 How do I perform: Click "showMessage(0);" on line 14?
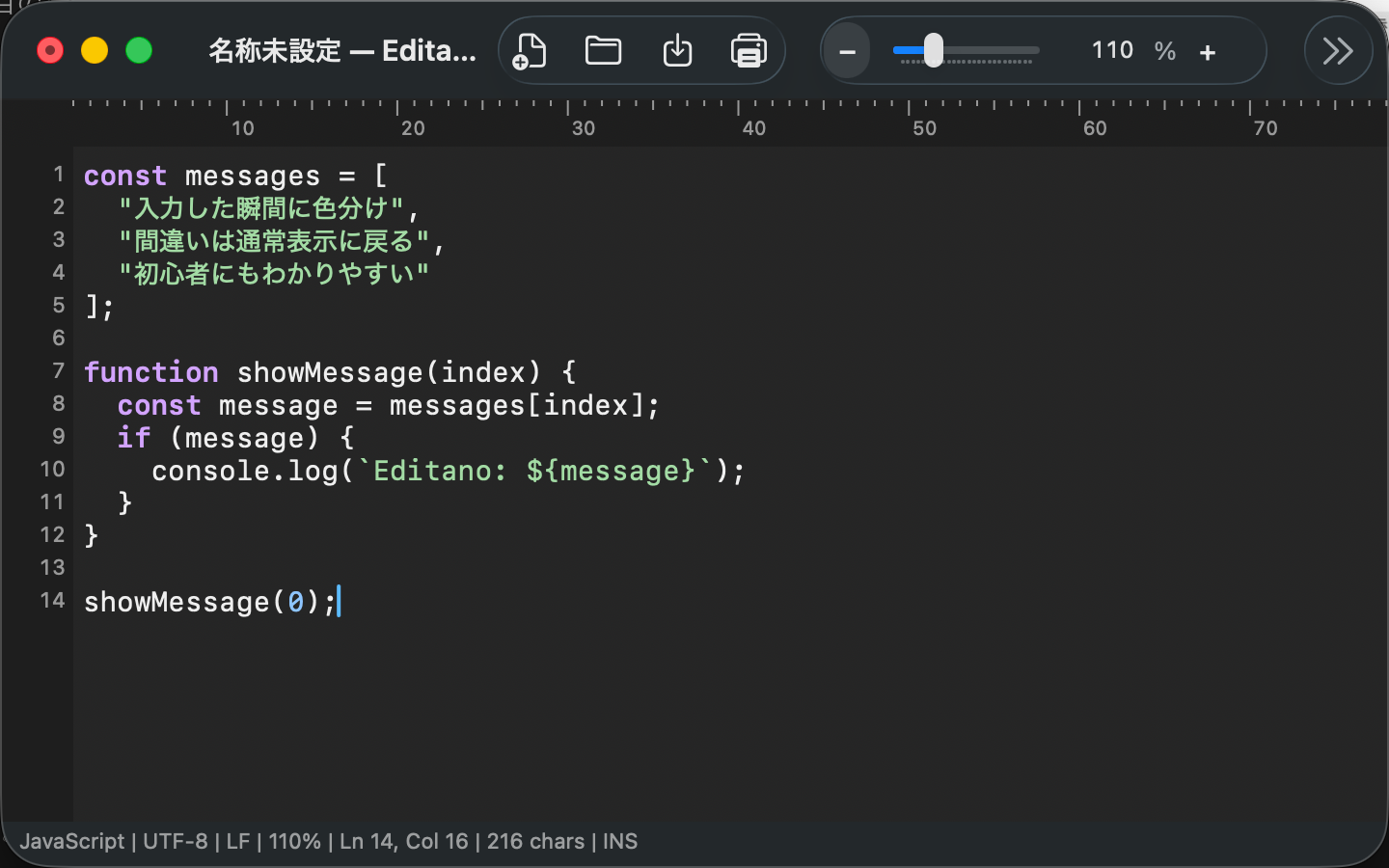click(210, 602)
